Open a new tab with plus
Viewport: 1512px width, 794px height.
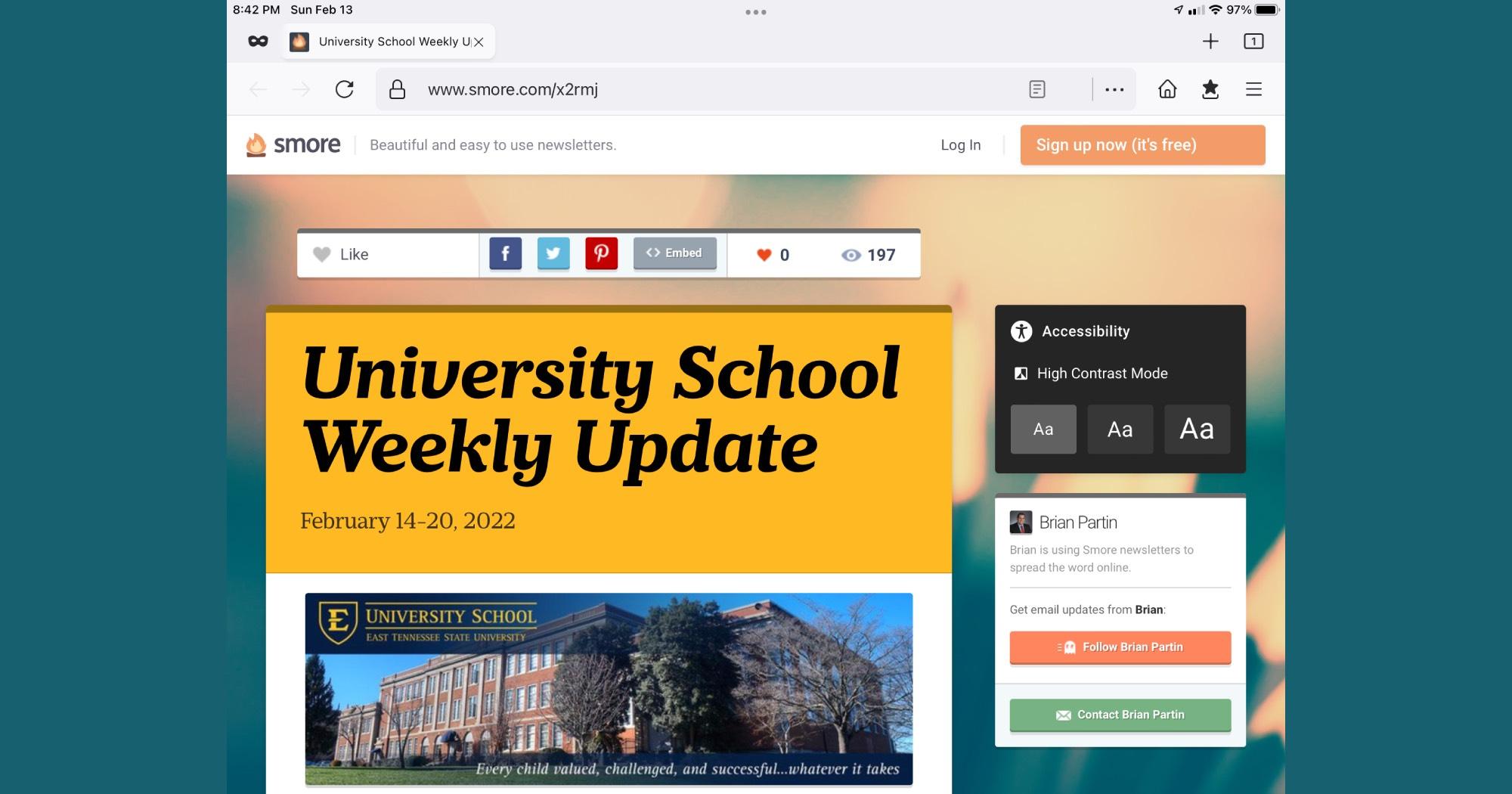coord(1210,42)
